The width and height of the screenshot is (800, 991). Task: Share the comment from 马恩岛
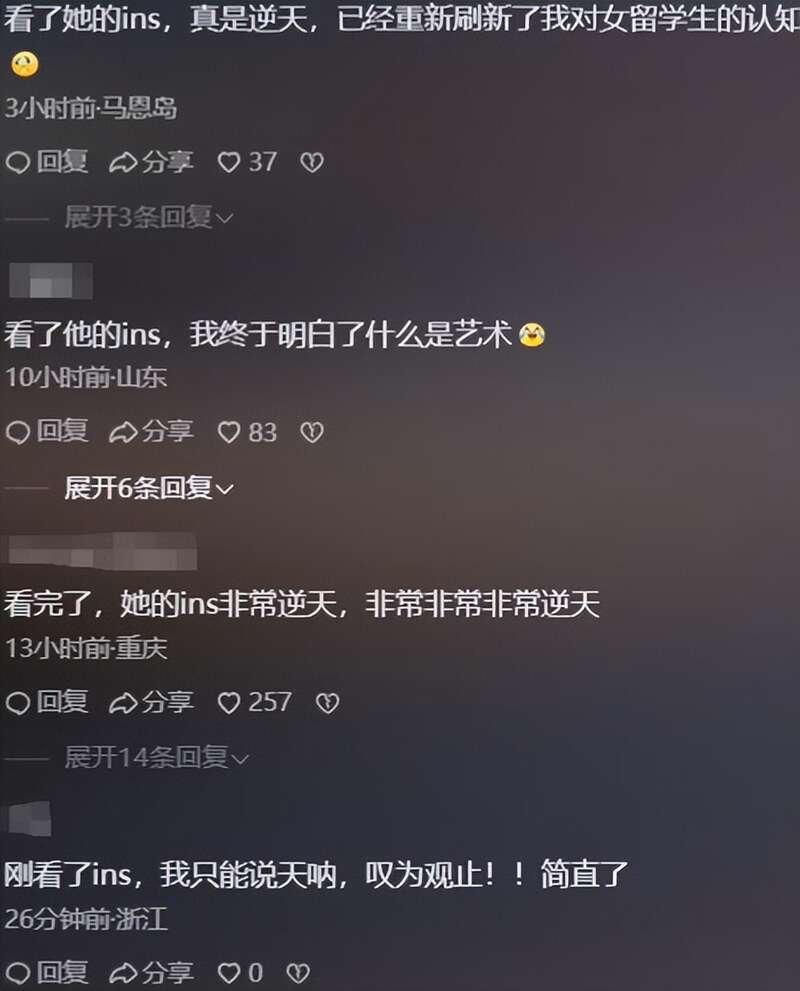tap(151, 162)
